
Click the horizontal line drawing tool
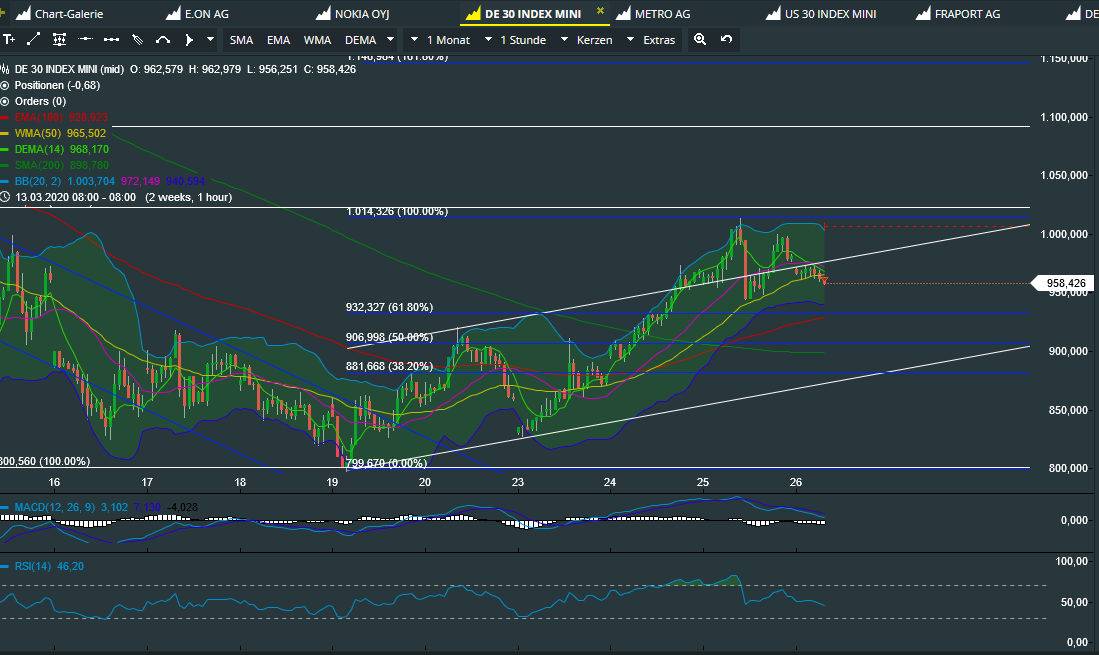86,40
